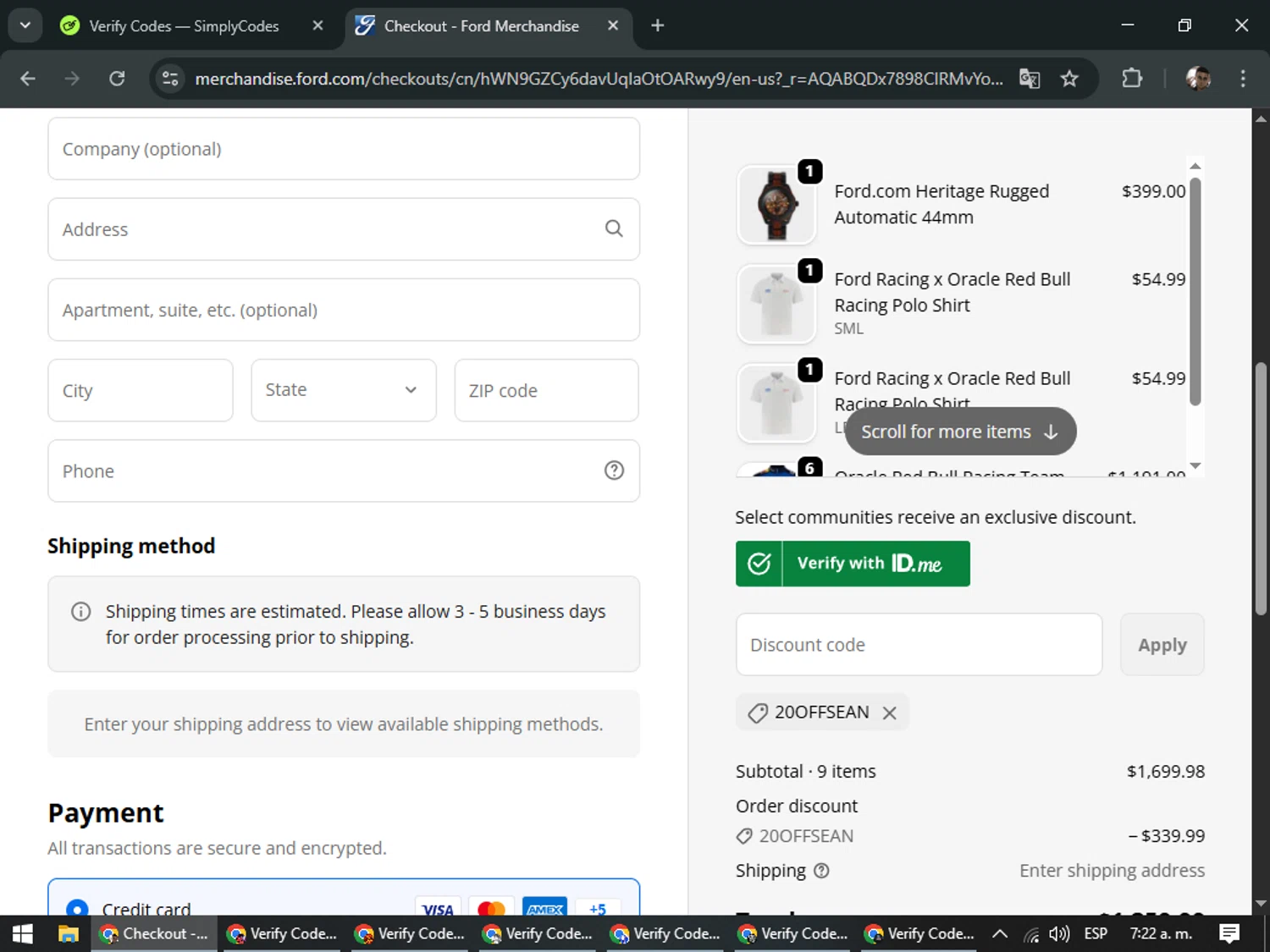The height and width of the screenshot is (952, 1270).
Task: Click the page vertical scrollbar thumb
Action: [x=1261, y=489]
